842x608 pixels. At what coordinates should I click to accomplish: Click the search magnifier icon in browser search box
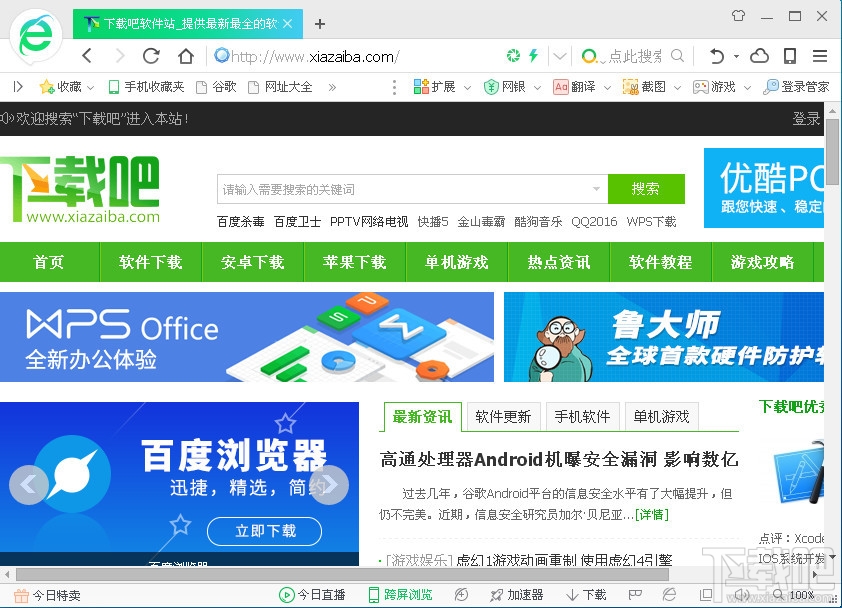click(x=678, y=55)
